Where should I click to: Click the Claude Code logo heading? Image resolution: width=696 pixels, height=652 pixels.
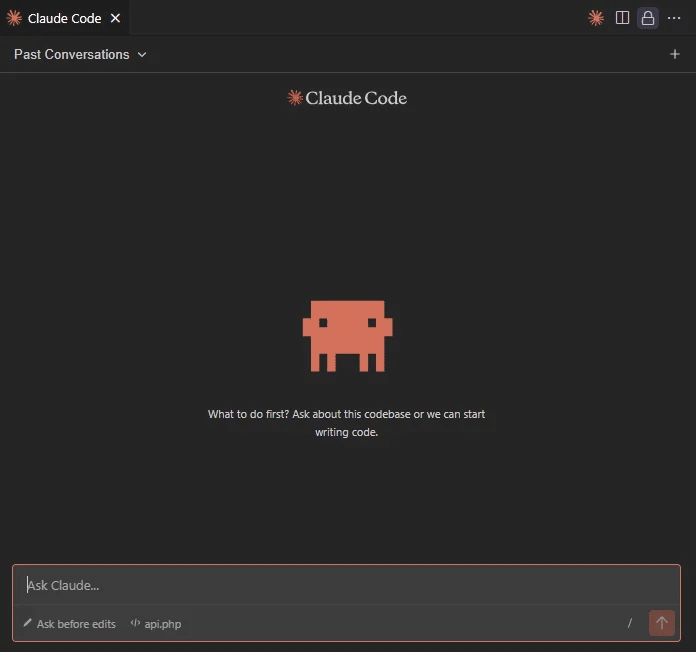tap(347, 98)
